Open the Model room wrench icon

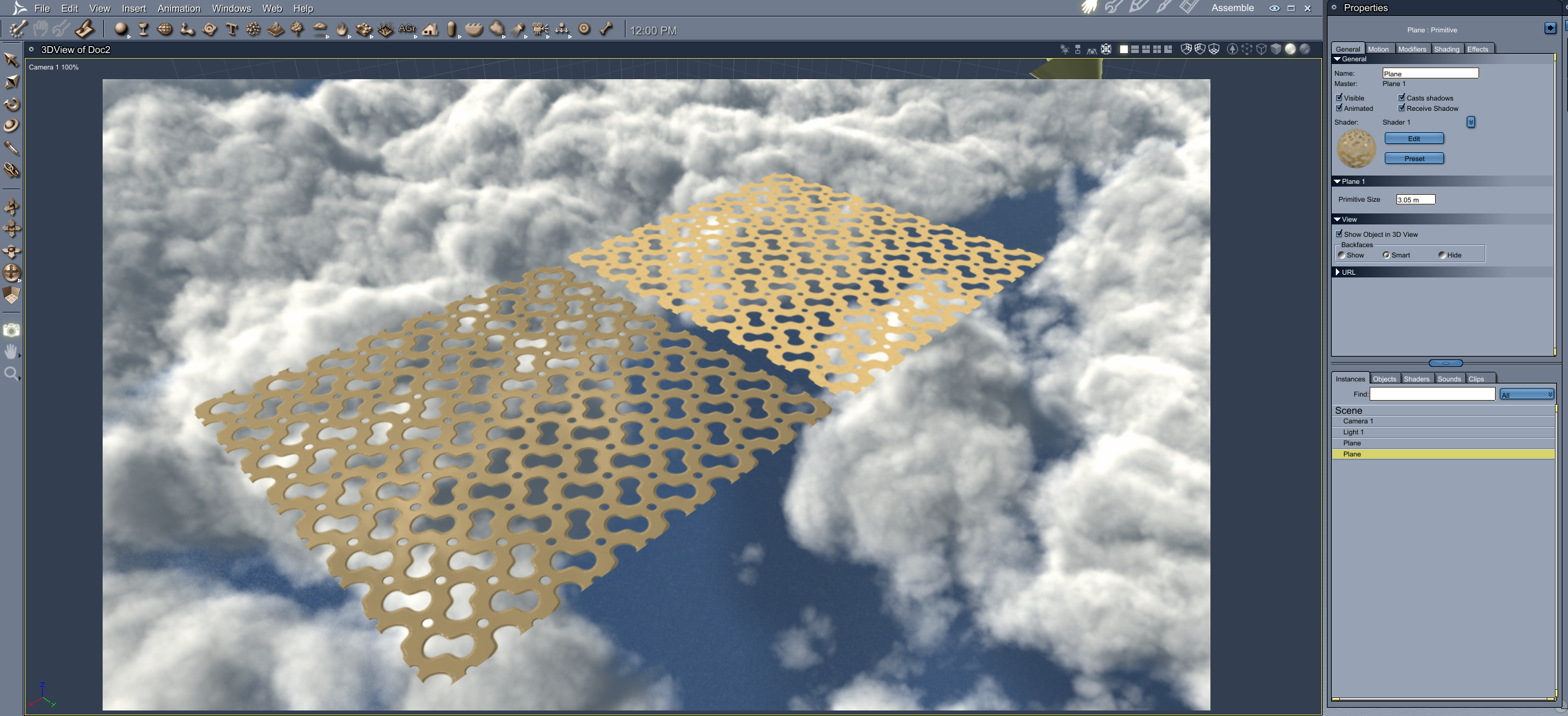click(1113, 8)
